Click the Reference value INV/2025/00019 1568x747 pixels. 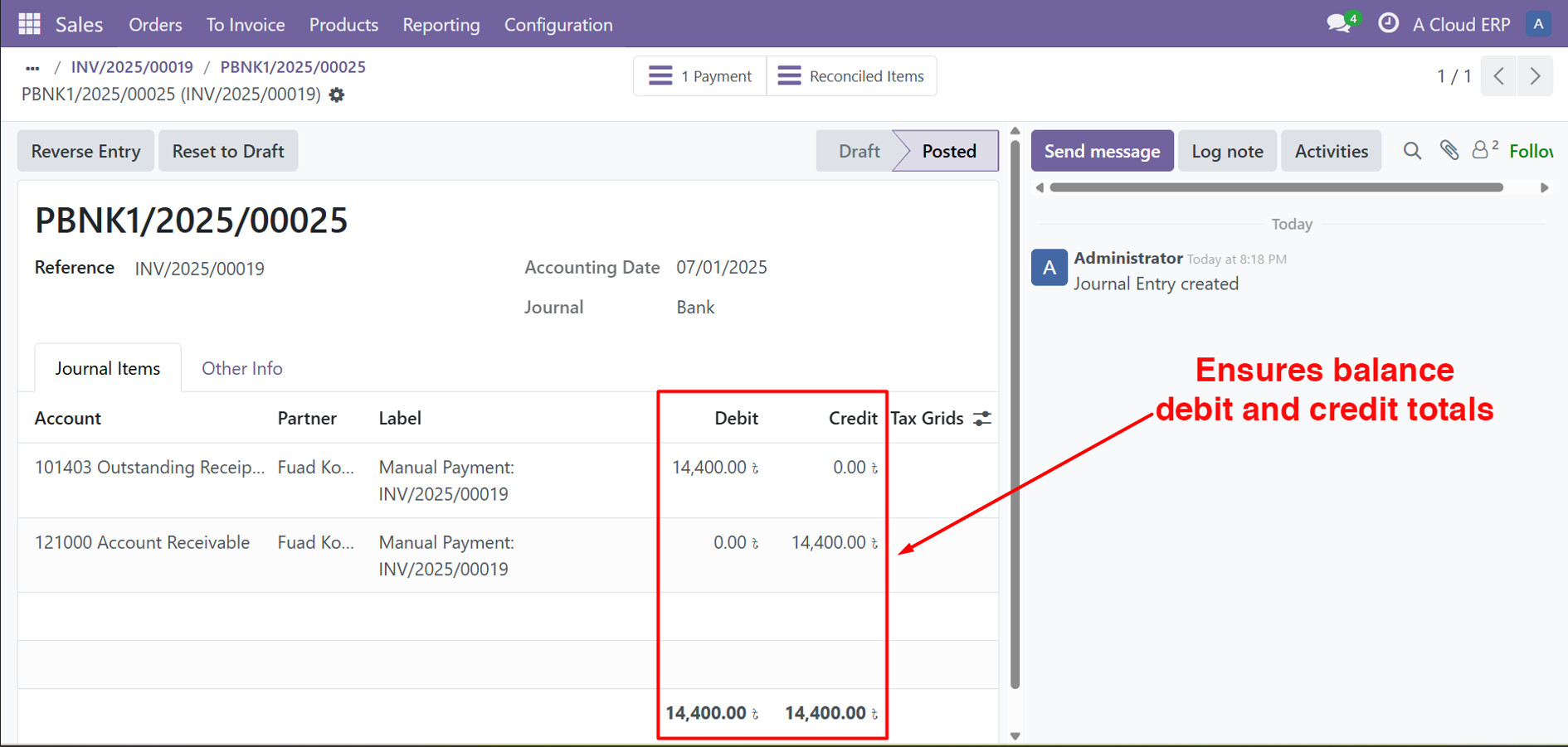[200, 269]
